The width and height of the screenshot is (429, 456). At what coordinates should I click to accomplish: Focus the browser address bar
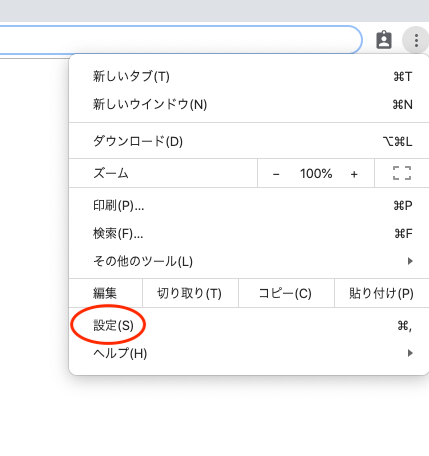180,40
